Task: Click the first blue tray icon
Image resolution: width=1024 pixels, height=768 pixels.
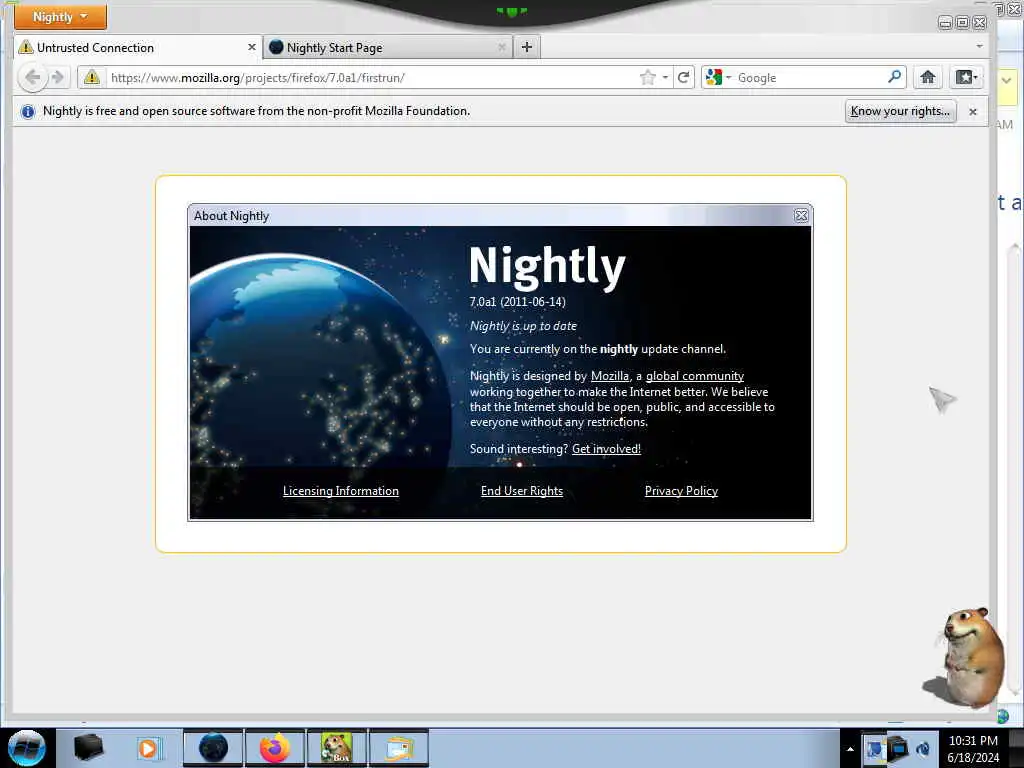Action: (874, 748)
